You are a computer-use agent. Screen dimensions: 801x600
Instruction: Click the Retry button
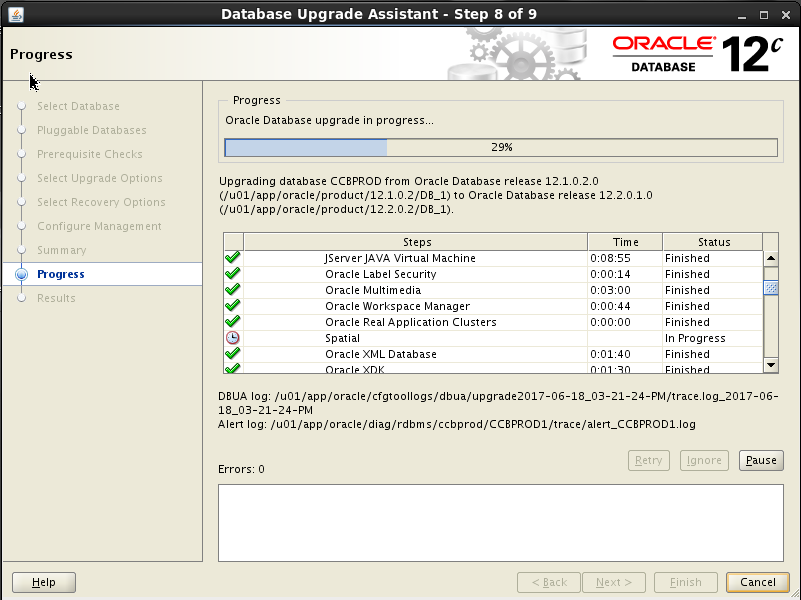tap(648, 460)
